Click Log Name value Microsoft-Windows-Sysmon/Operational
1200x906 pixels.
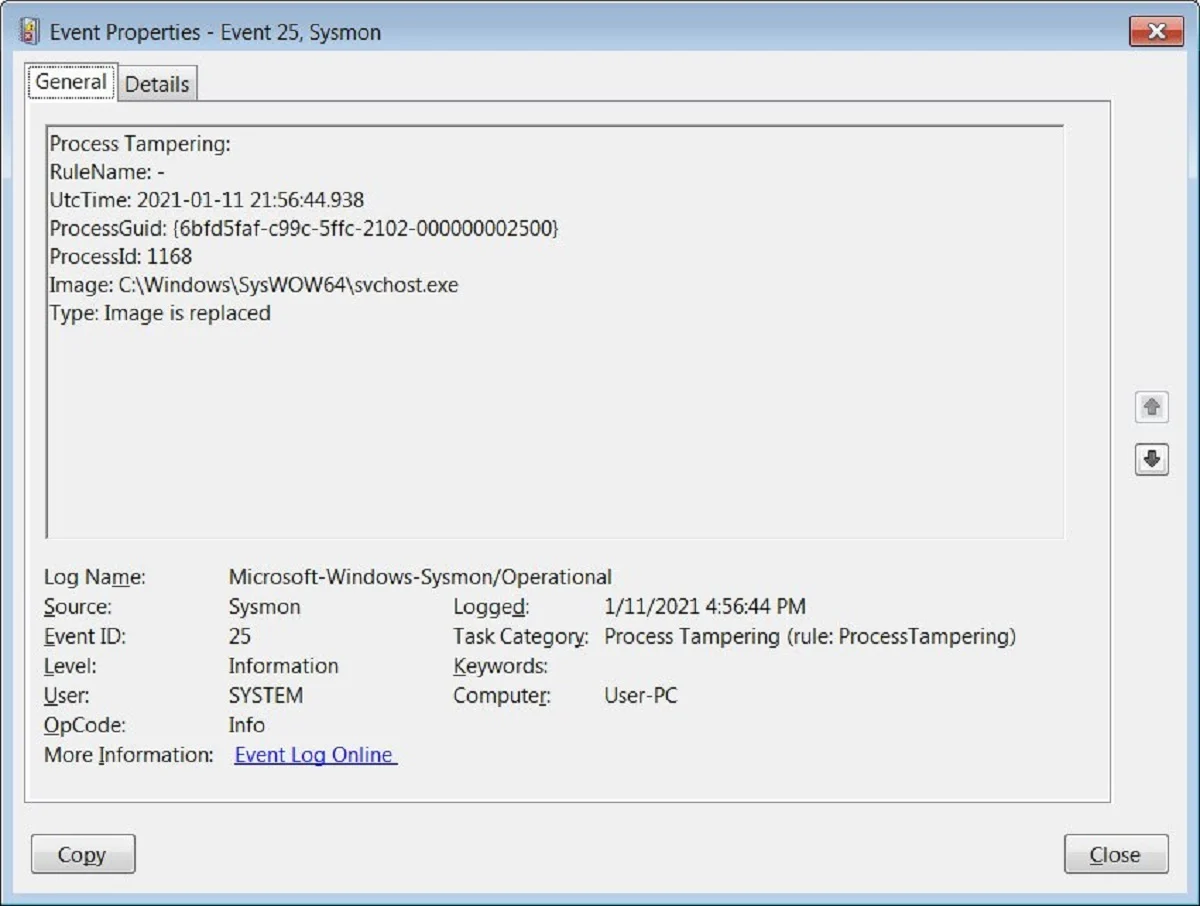(420, 577)
